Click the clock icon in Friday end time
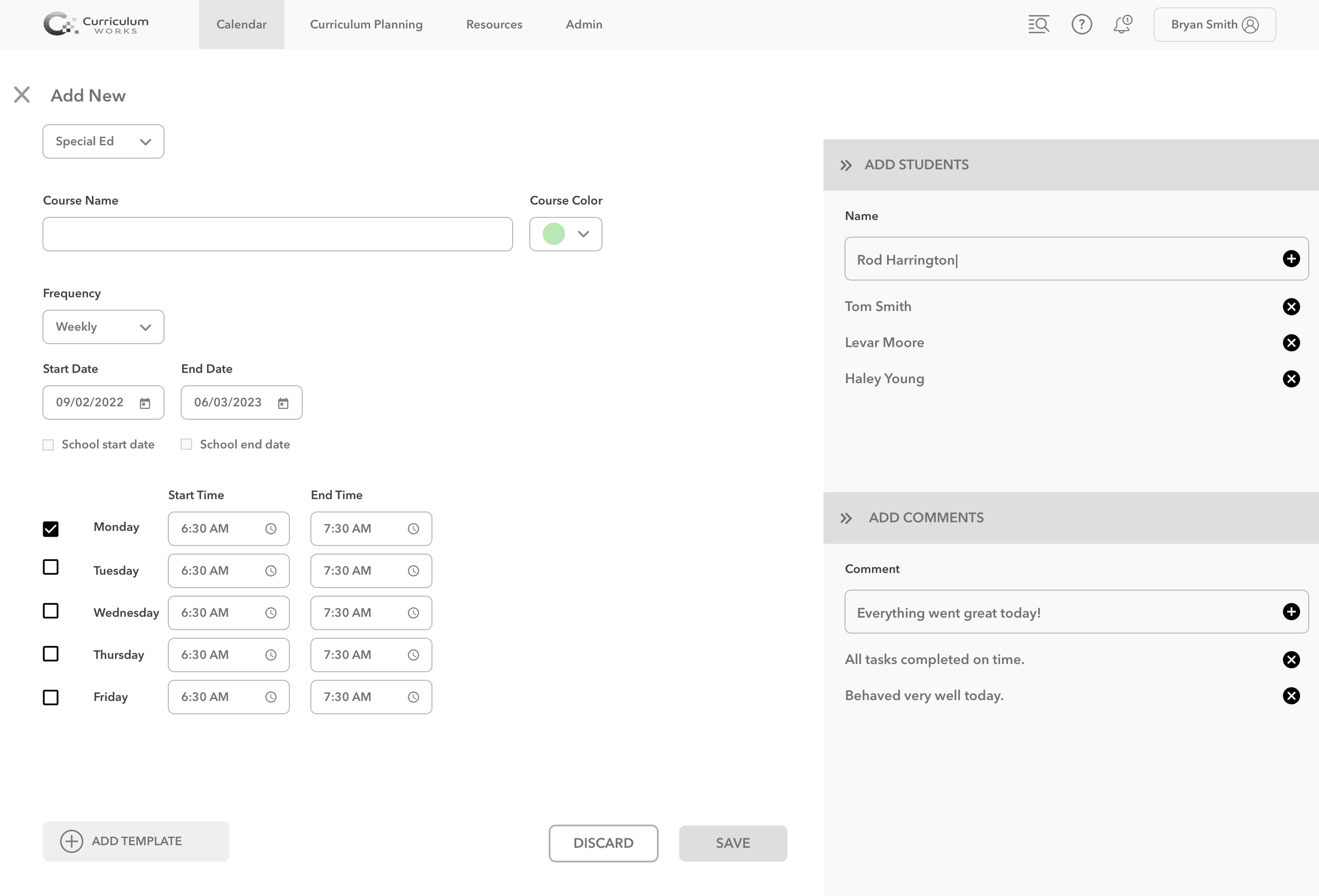This screenshot has height=896, width=1319. pos(413,697)
